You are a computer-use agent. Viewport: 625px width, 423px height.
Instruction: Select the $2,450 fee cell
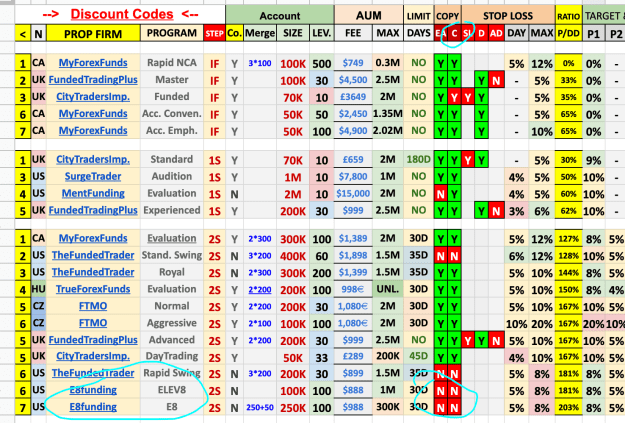[x=353, y=114]
